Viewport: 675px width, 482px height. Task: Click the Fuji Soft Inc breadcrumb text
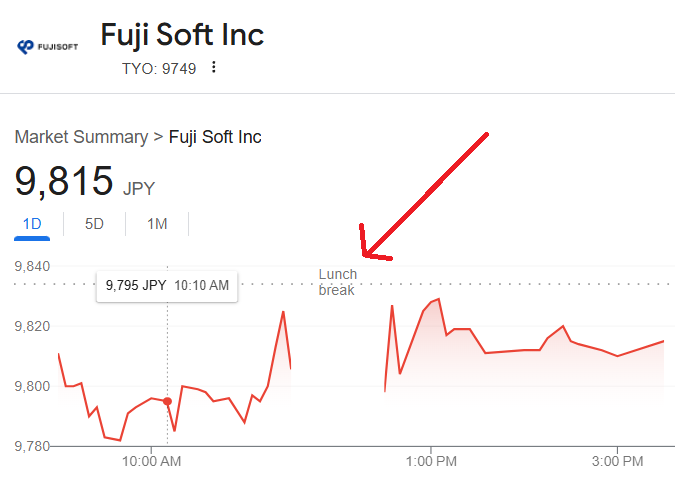tap(215, 137)
